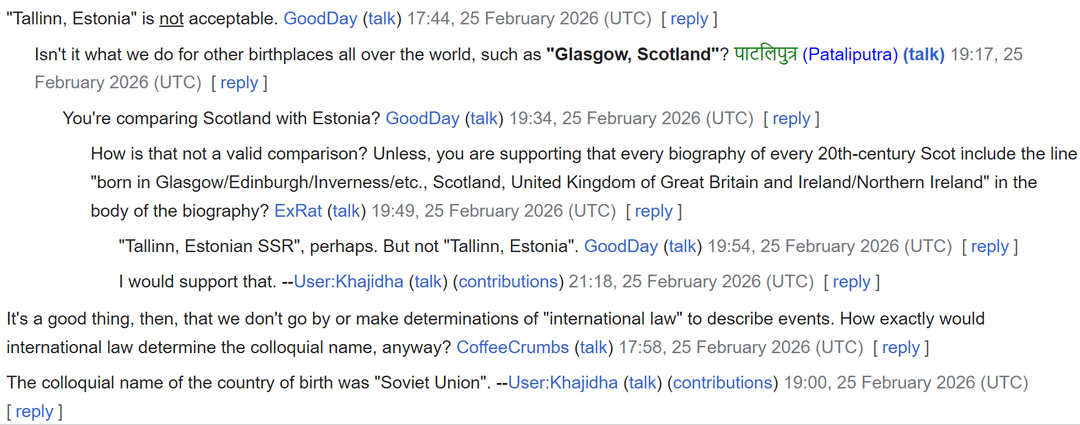Reply to Khajidha's 'I would support that' comment
Viewport: 1080px width, 425px height.
tap(851, 282)
